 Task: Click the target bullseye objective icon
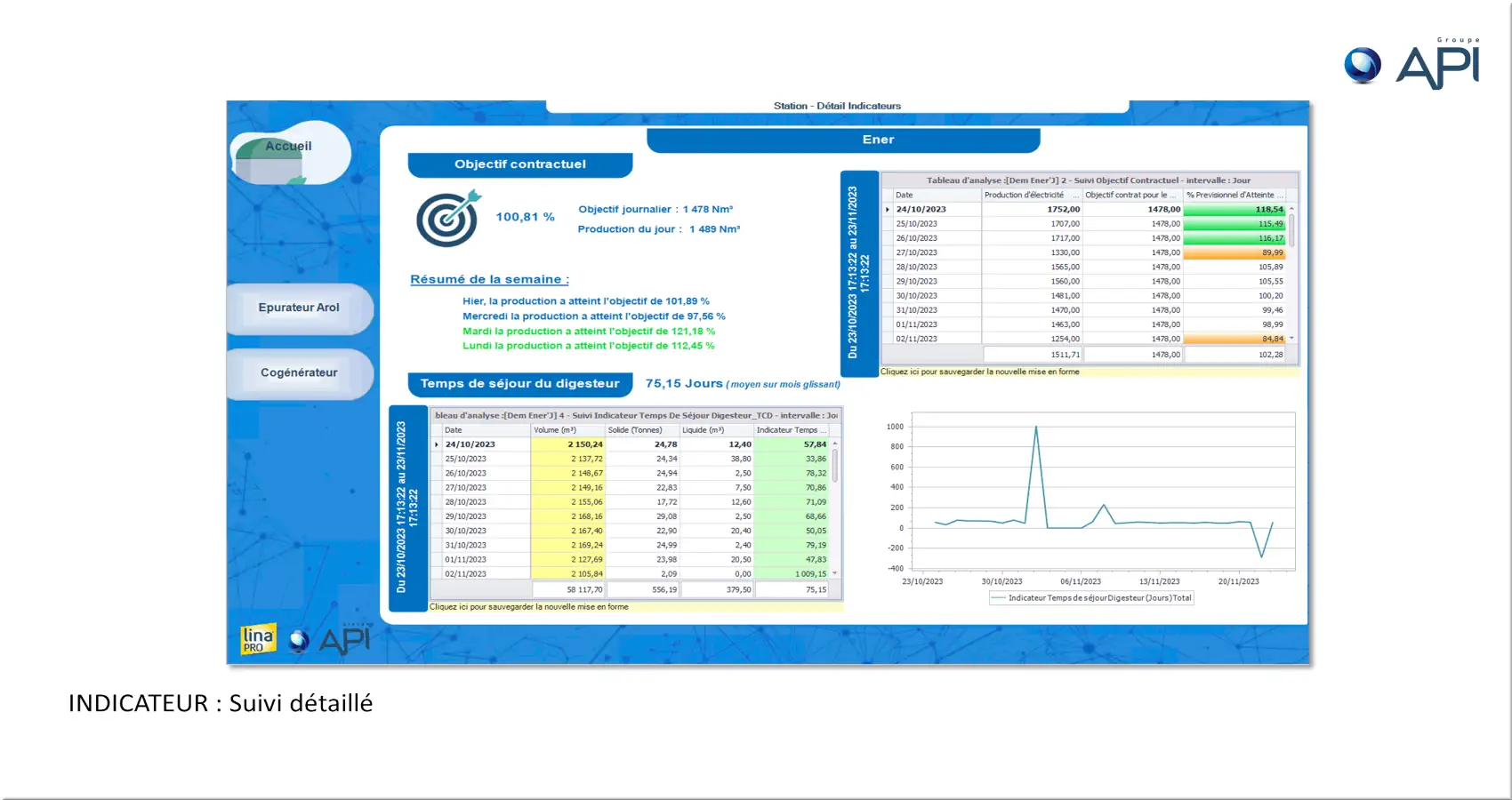coord(448,219)
